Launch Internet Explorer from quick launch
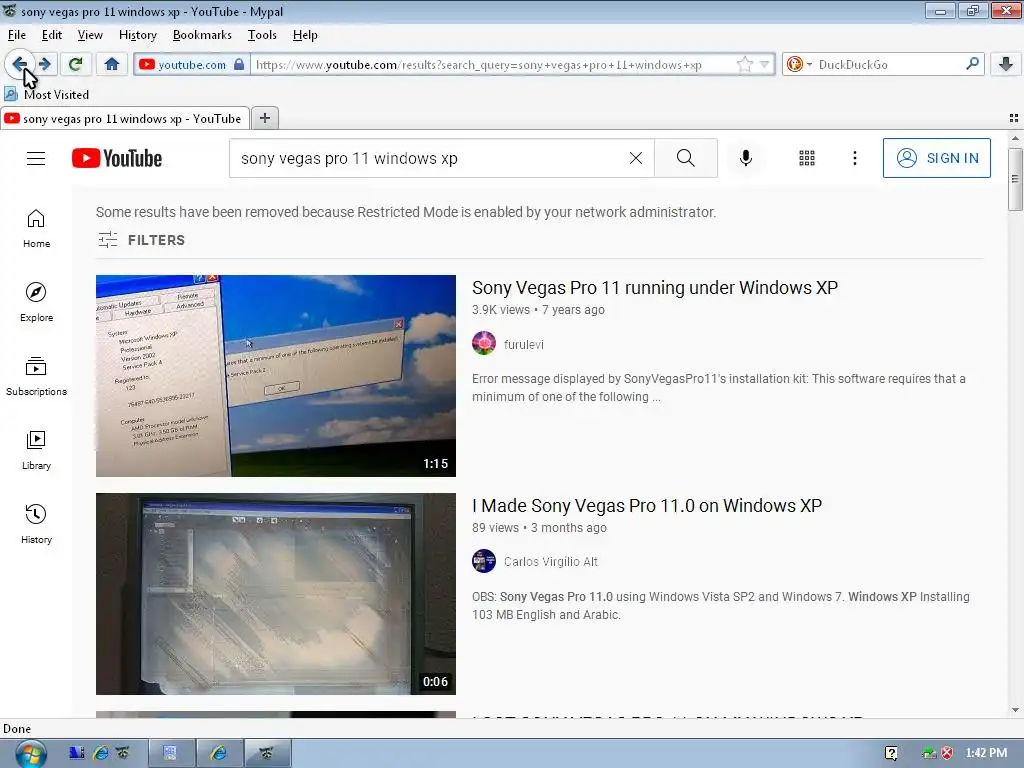Image resolution: width=1024 pixels, height=768 pixels. (x=101, y=753)
